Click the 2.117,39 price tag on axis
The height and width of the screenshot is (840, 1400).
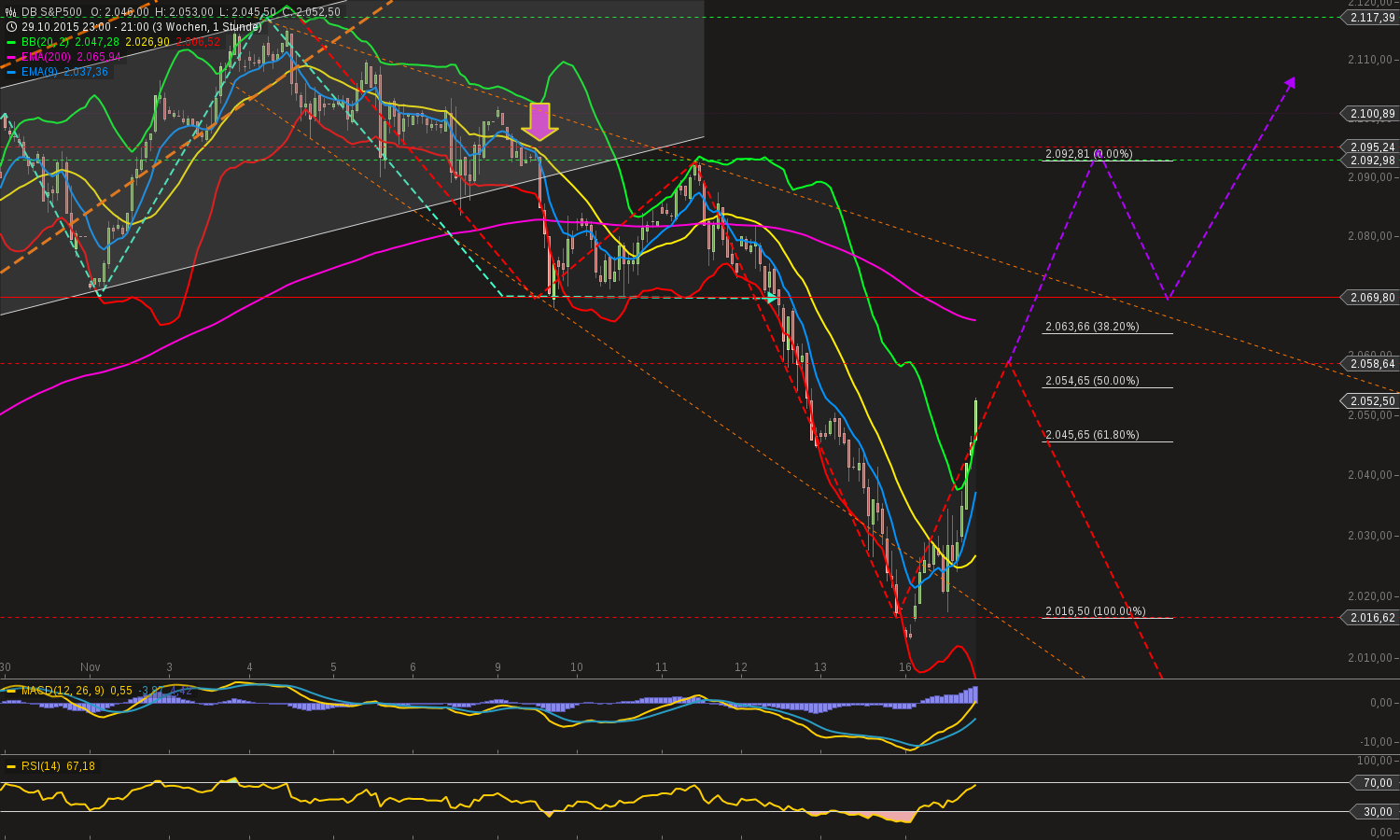tap(1369, 18)
